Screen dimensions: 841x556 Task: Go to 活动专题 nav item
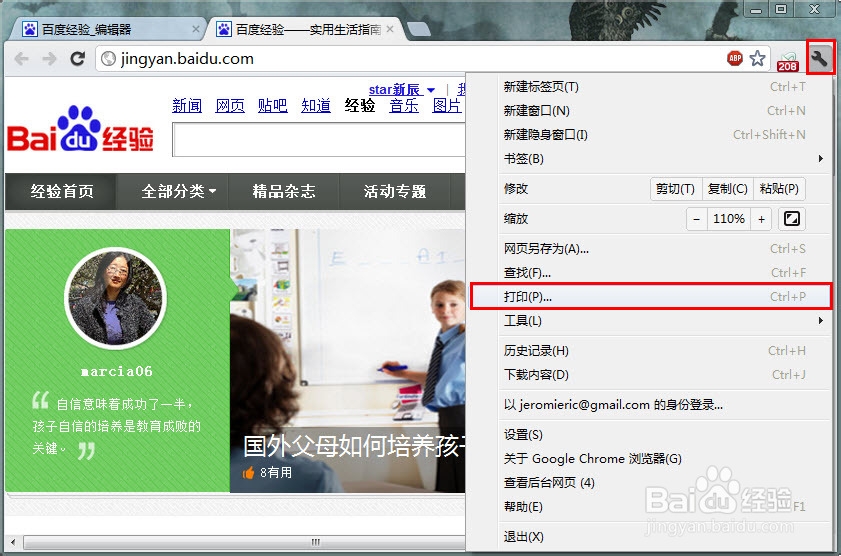[x=395, y=191]
